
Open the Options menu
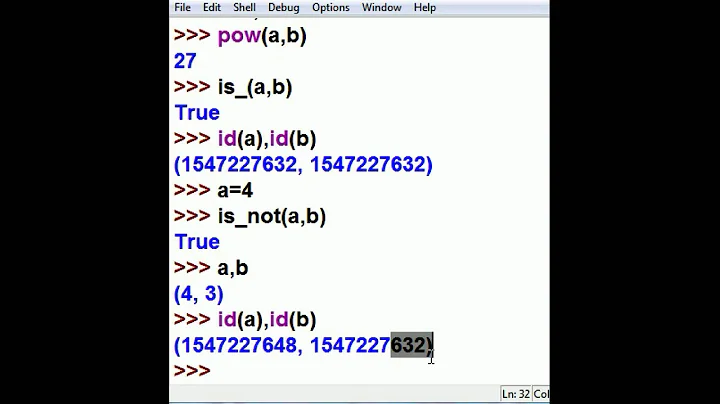(x=331, y=8)
